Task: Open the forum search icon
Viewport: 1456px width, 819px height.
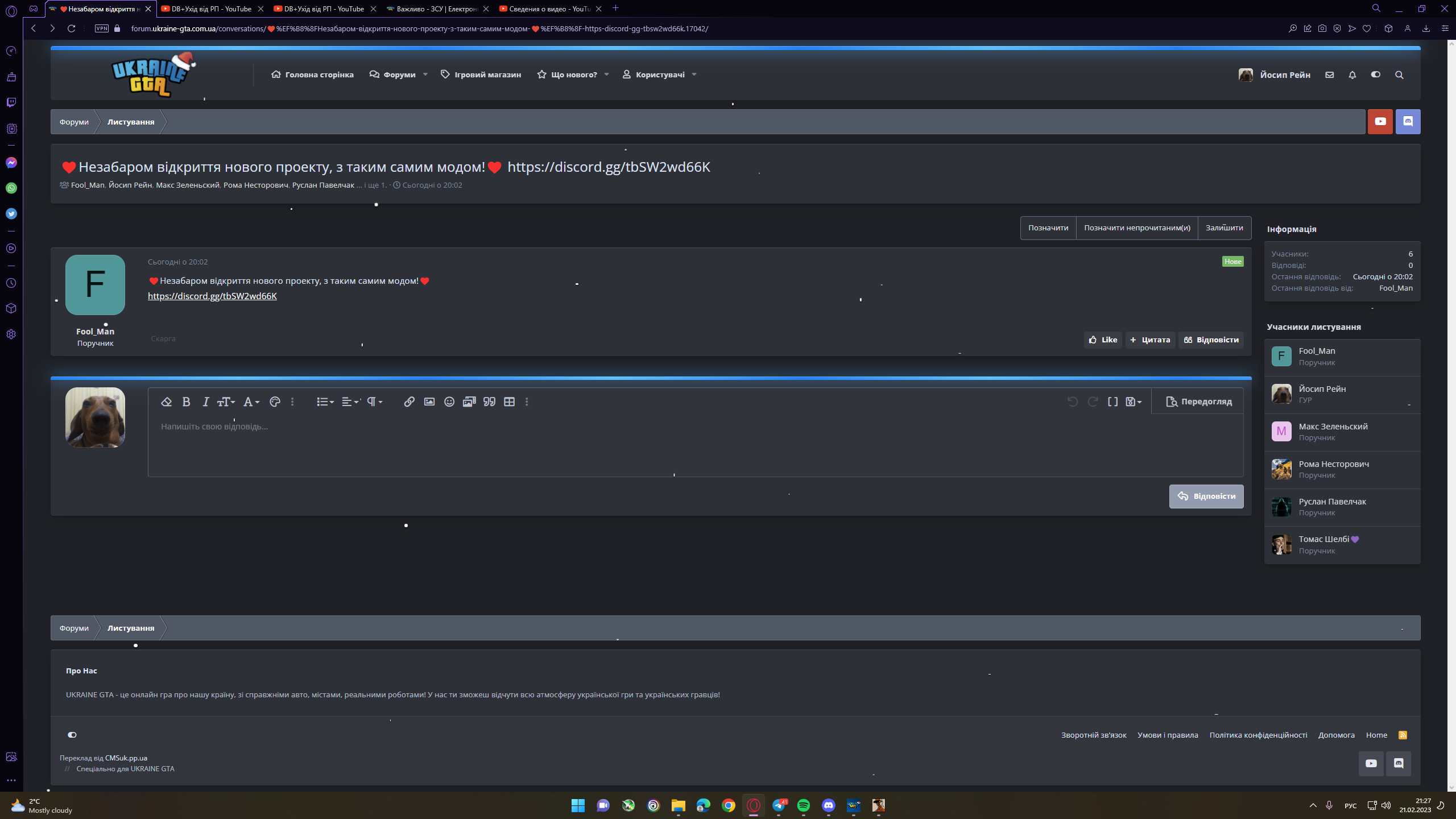Action: 1399,75
